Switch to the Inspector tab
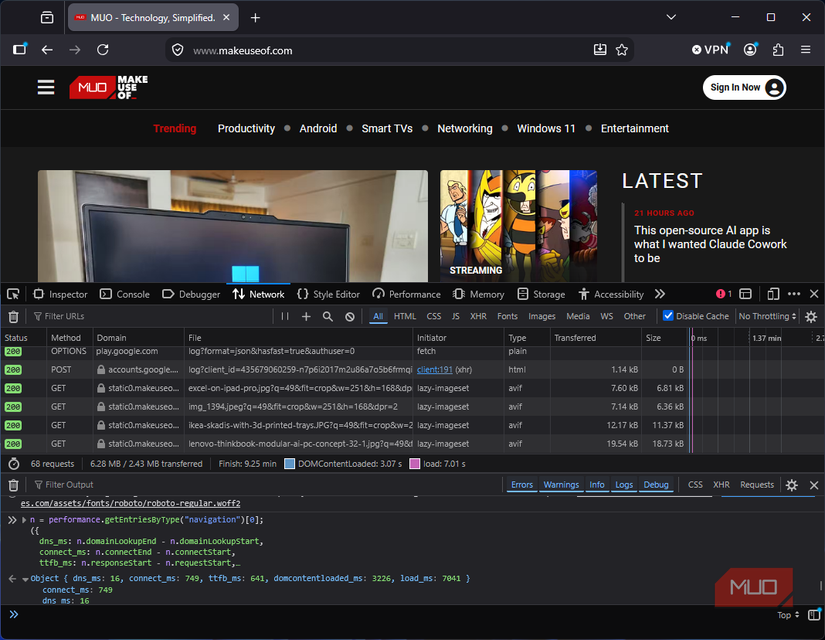The width and height of the screenshot is (825, 640). (61, 294)
